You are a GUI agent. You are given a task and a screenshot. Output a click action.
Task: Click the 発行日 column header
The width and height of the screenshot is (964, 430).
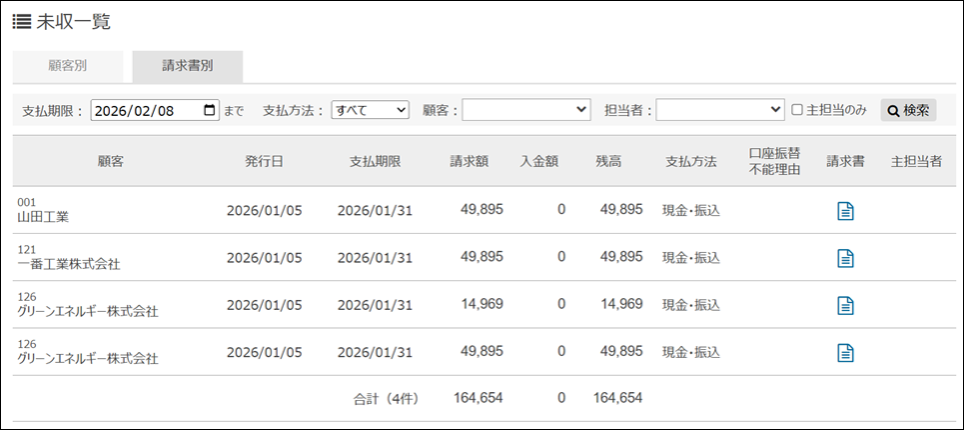[x=264, y=161]
